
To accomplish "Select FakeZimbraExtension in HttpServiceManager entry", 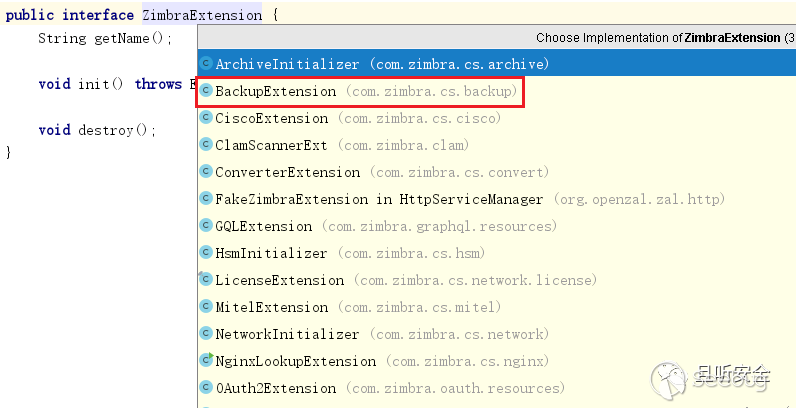I will 379,199.
